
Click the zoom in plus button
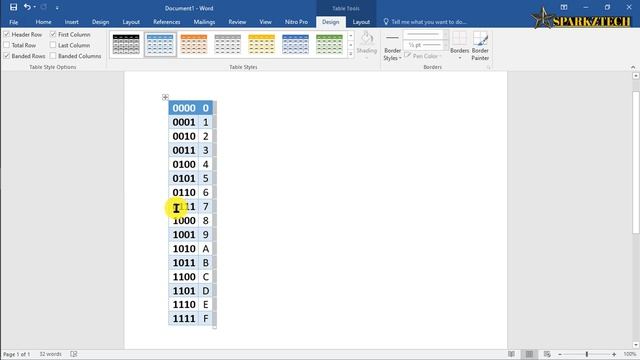click(x=614, y=354)
